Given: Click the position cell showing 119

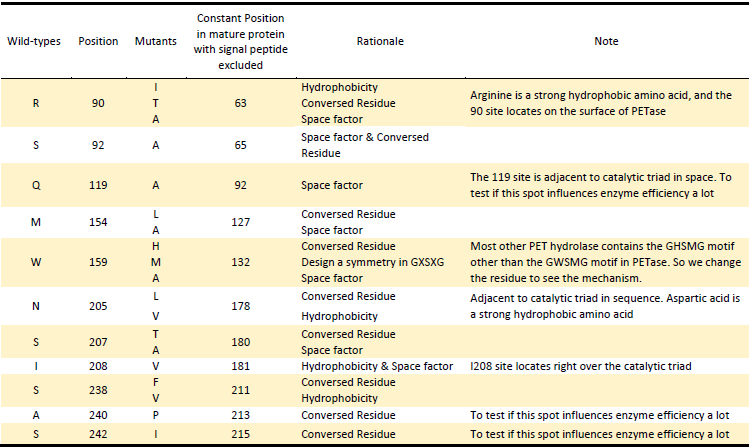Looking at the screenshot, I should coord(98,185).
